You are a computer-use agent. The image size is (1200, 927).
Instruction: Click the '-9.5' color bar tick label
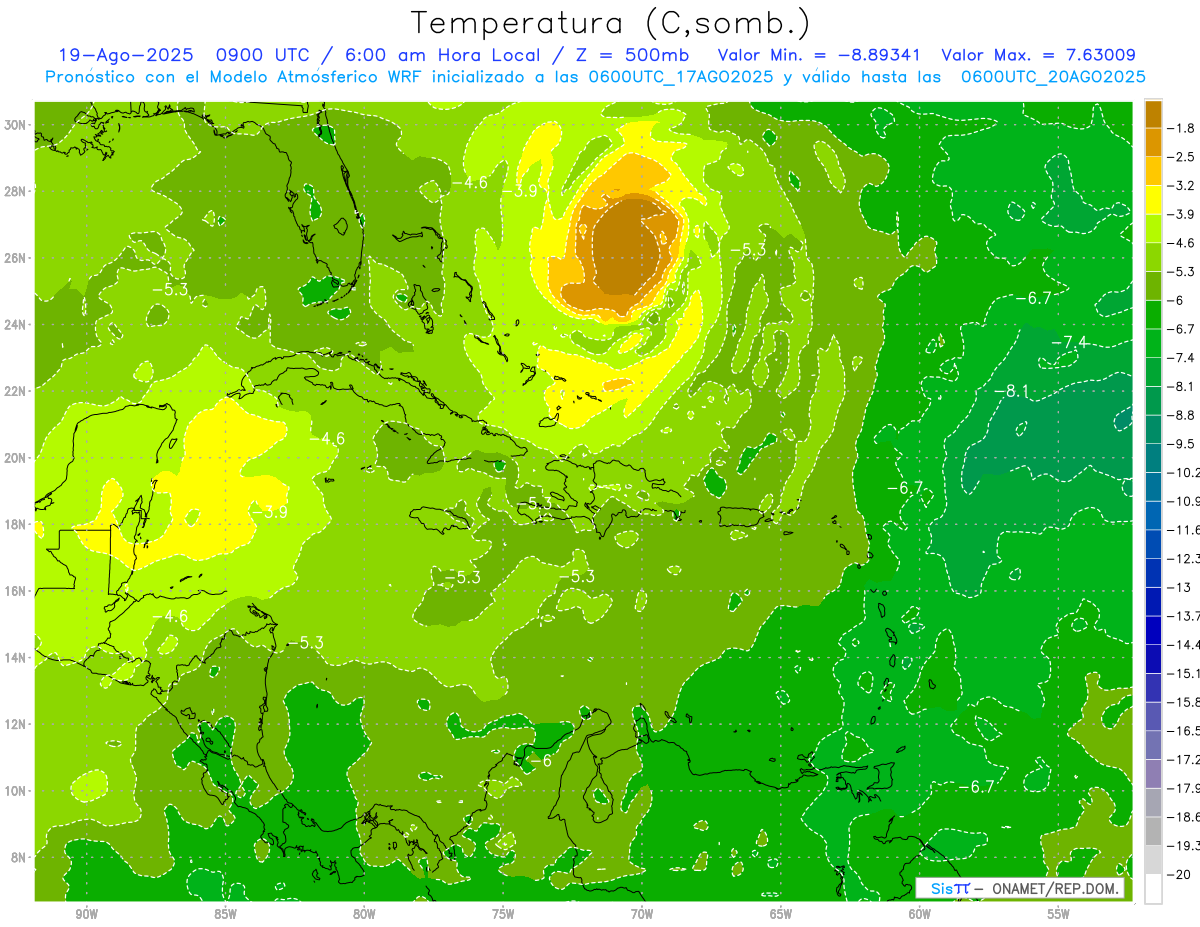point(1183,443)
